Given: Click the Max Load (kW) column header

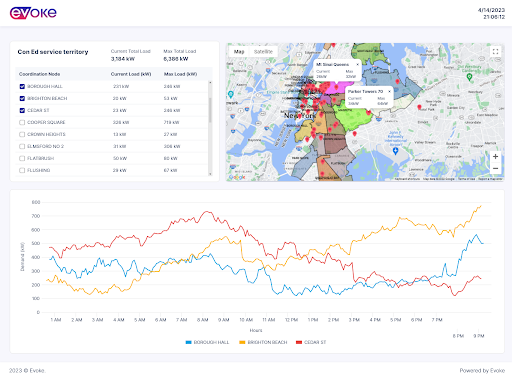Looking at the screenshot, I should click(x=180, y=74).
